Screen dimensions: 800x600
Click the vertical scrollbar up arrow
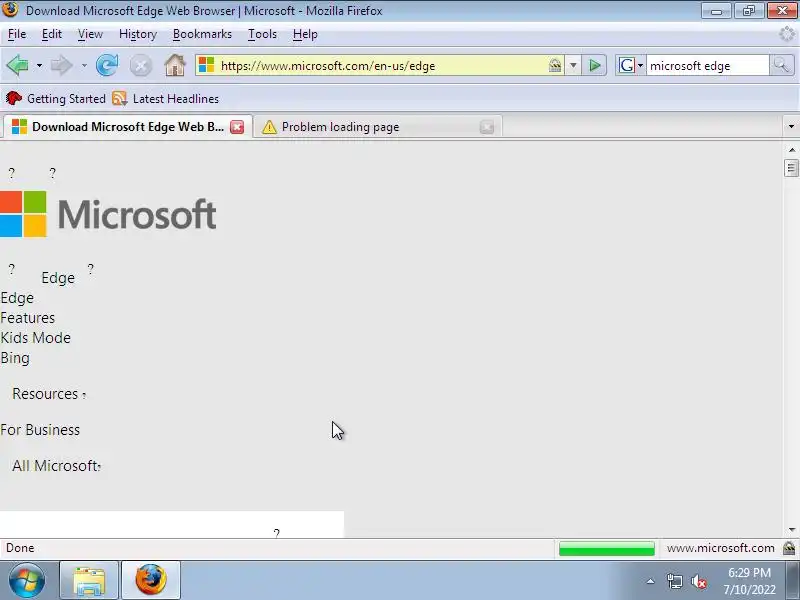click(x=791, y=149)
